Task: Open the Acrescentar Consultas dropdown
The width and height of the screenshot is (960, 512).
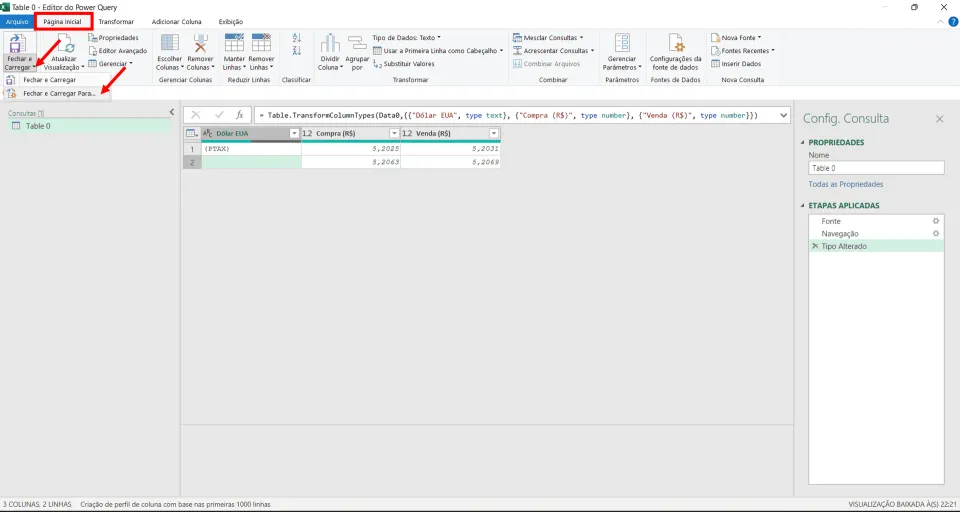Action: coord(554,51)
